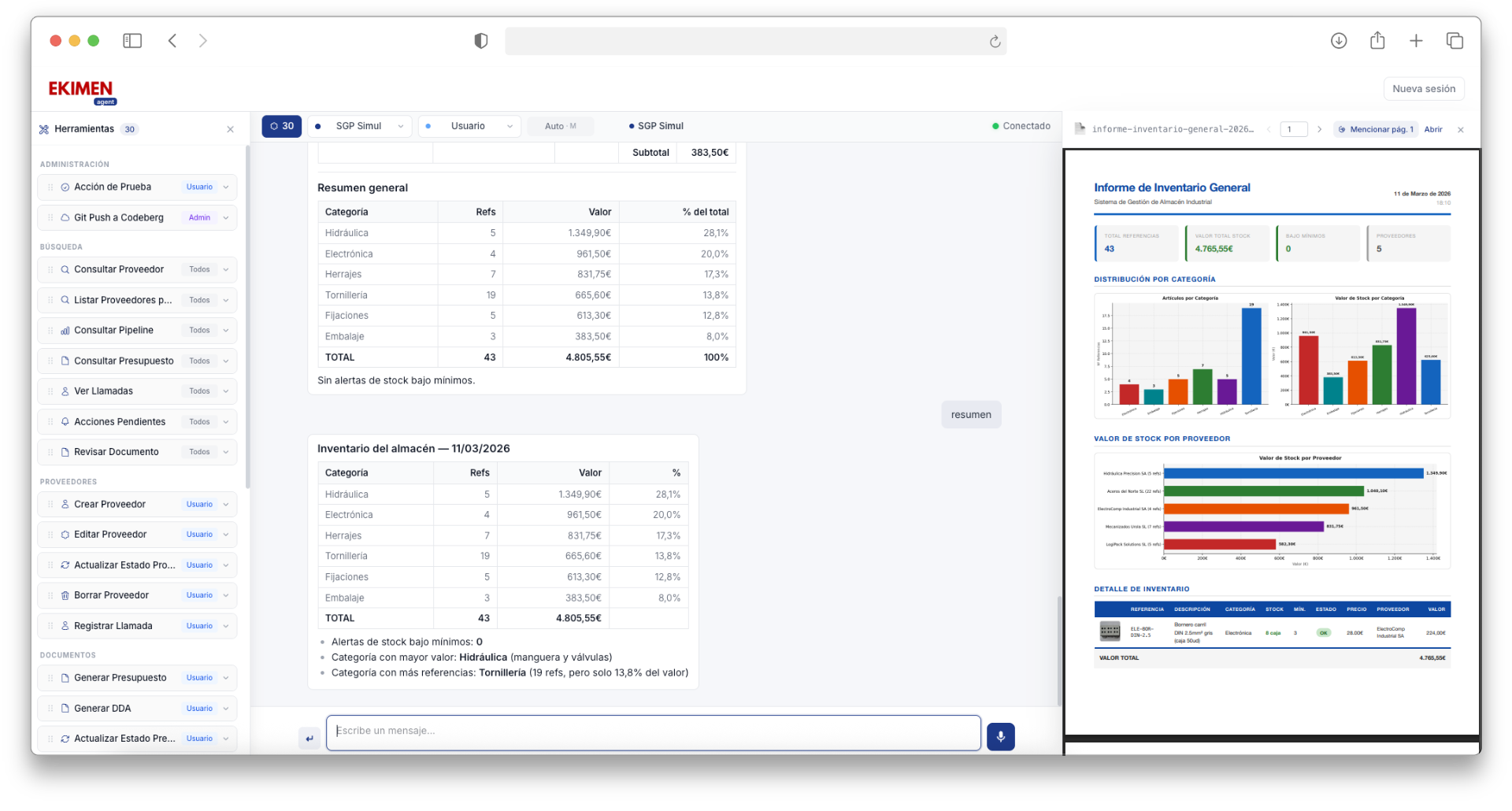This screenshot has height=811, width=1512.
Task: Select the Ver Llamadas tool
Action: (103, 391)
